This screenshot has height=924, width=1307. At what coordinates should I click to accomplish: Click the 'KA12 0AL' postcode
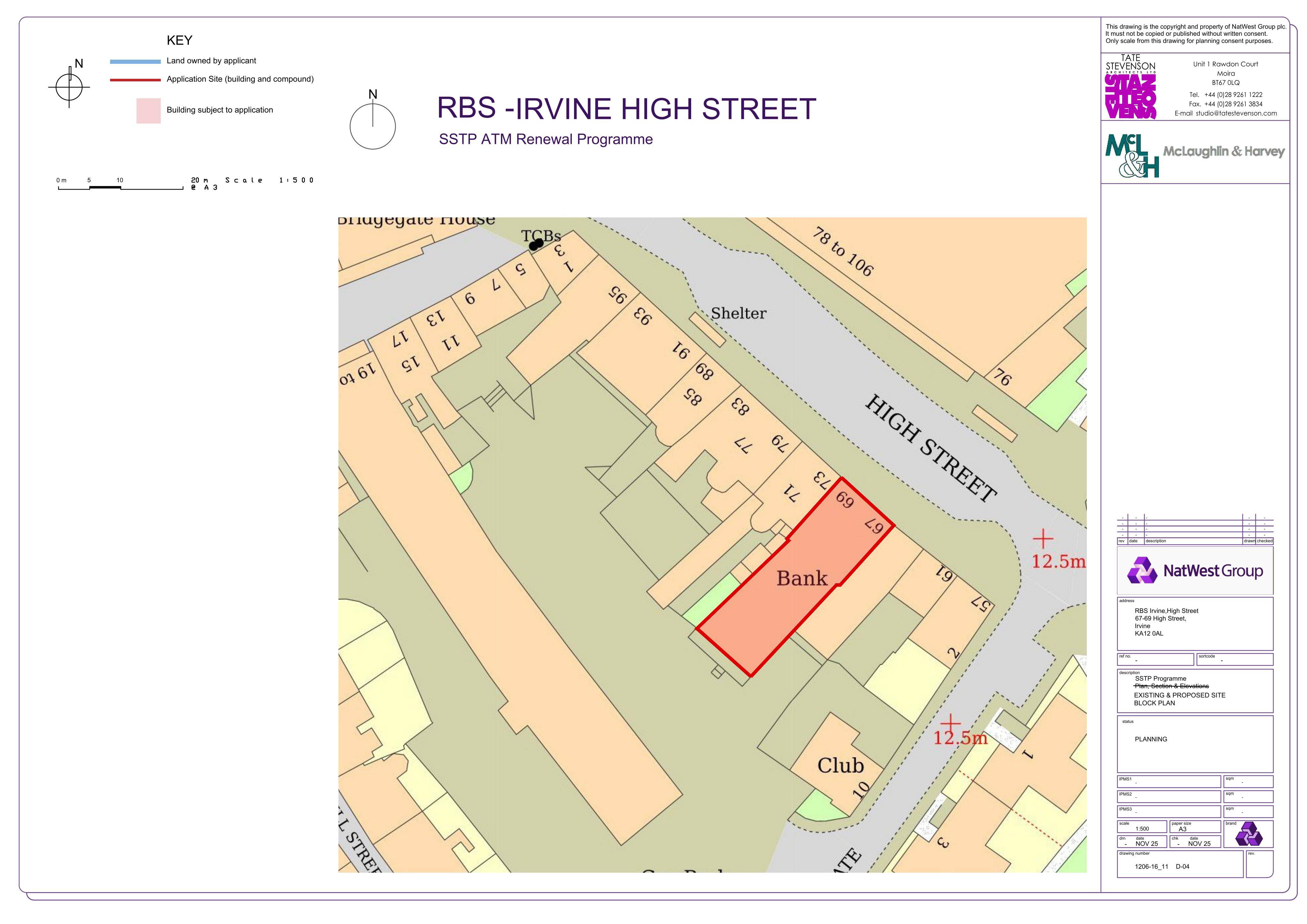1149,633
